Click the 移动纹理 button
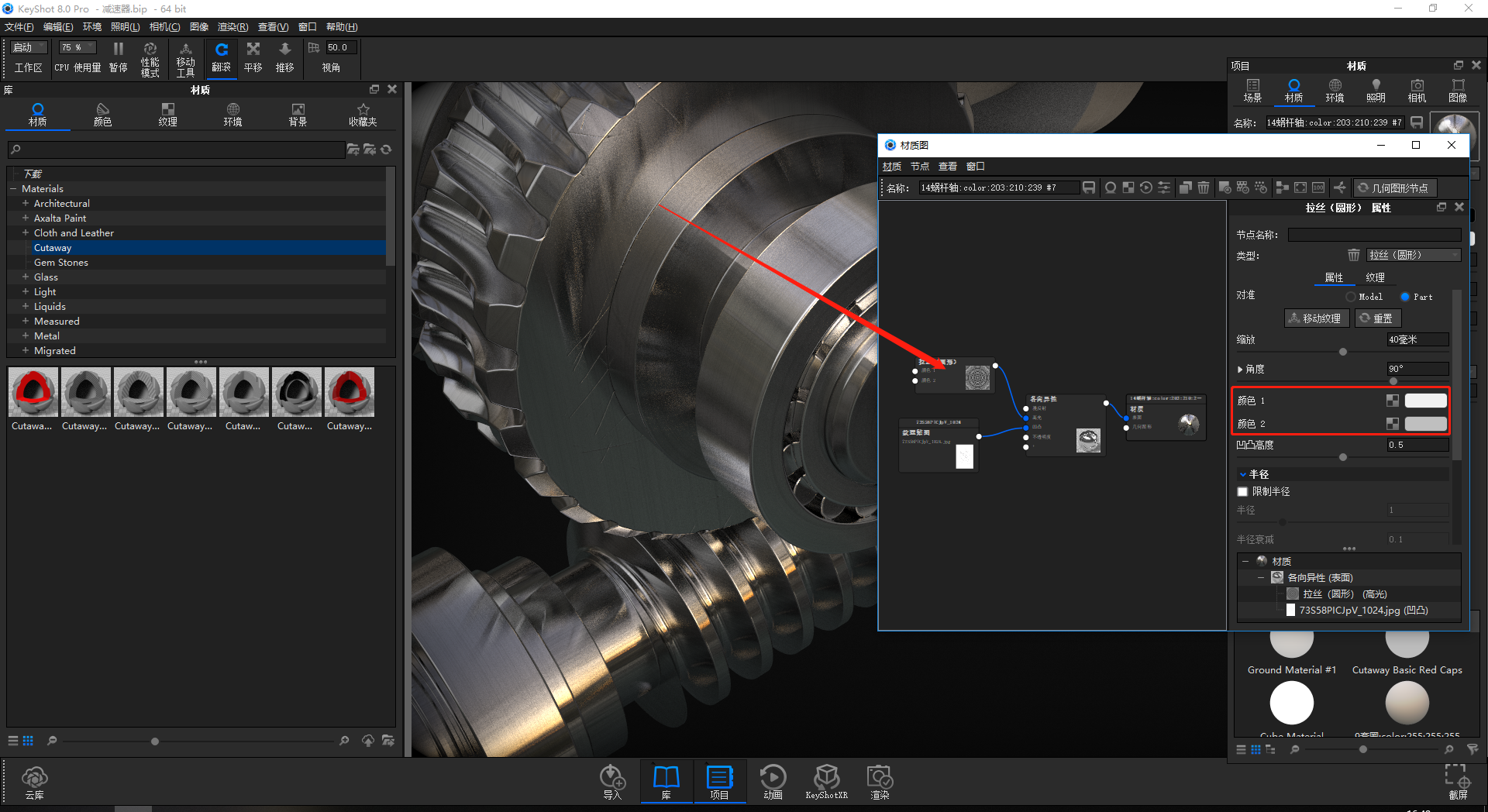This screenshot has width=1488, height=812. coord(1316,318)
